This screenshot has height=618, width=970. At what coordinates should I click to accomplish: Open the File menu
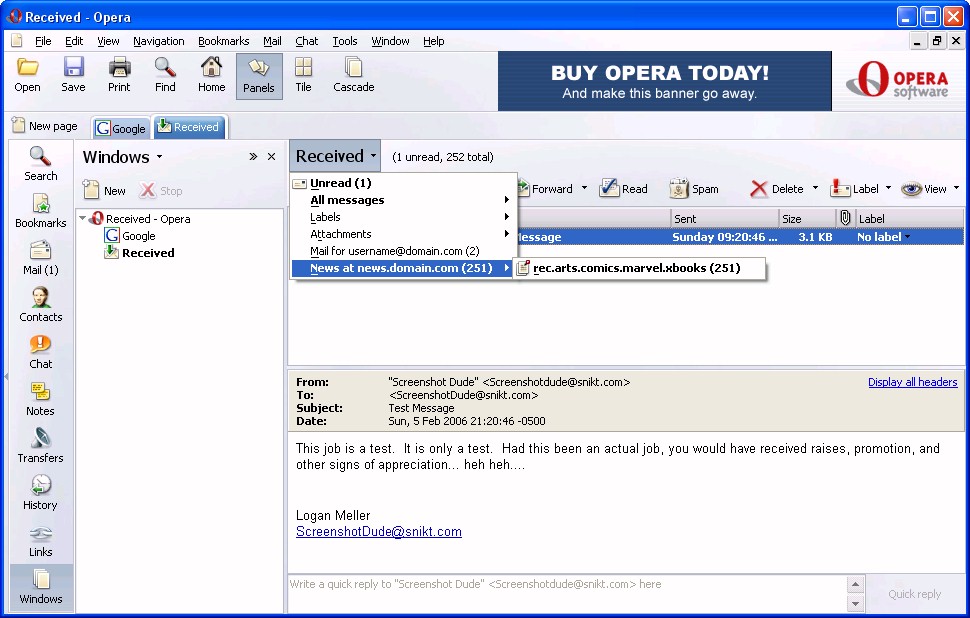tap(43, 41)
